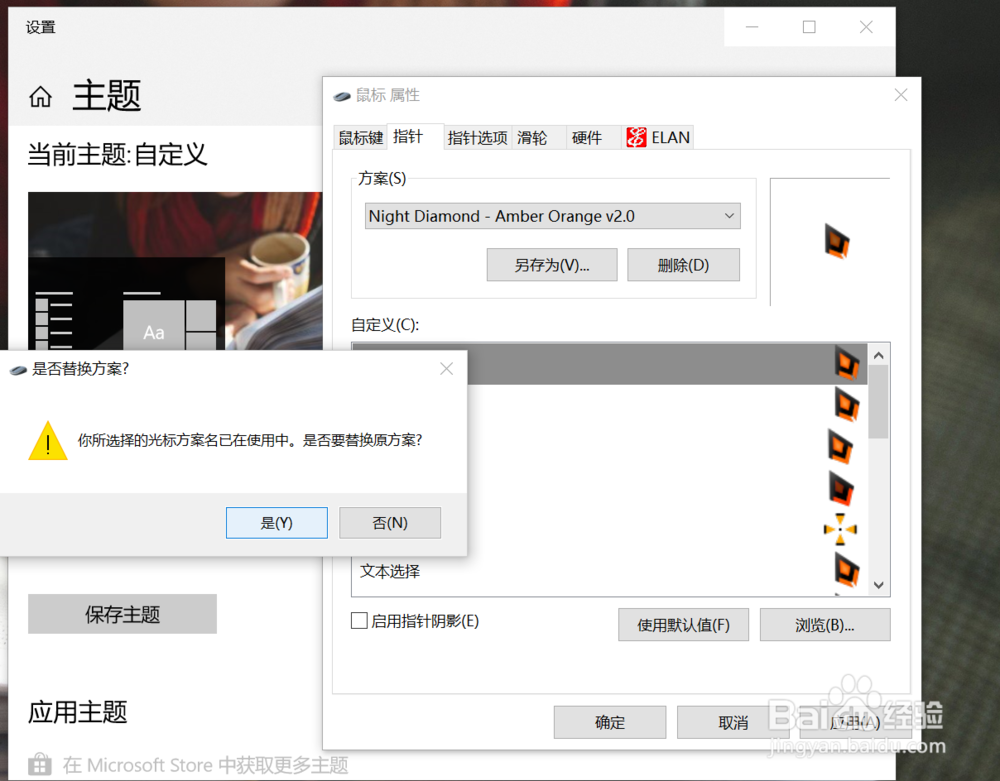Enable the 启用指针阴影 checkbox

(358, 620)
